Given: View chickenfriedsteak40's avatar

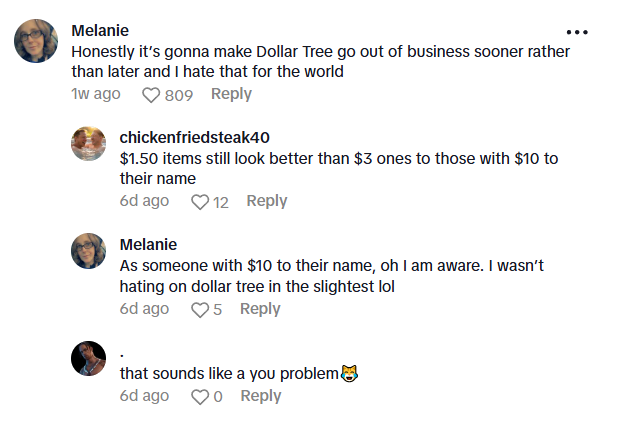Looking at the screenshot, I should click(89, 144).
